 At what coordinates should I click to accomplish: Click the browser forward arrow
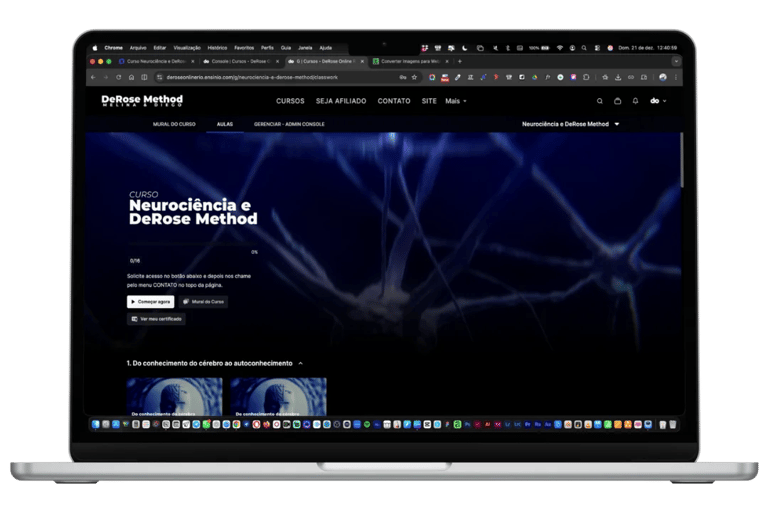[106, 77]
